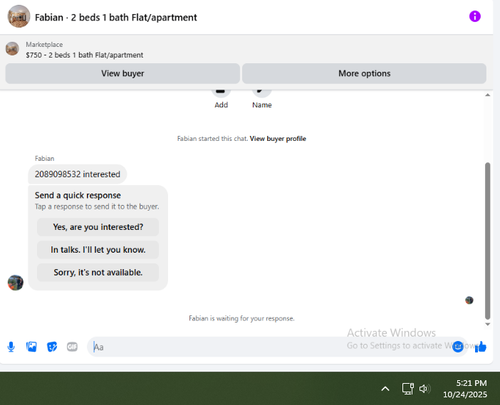Click chat scrollbar up arrow
Viewport: 500px width, 405px height.
tap(488, 95)
